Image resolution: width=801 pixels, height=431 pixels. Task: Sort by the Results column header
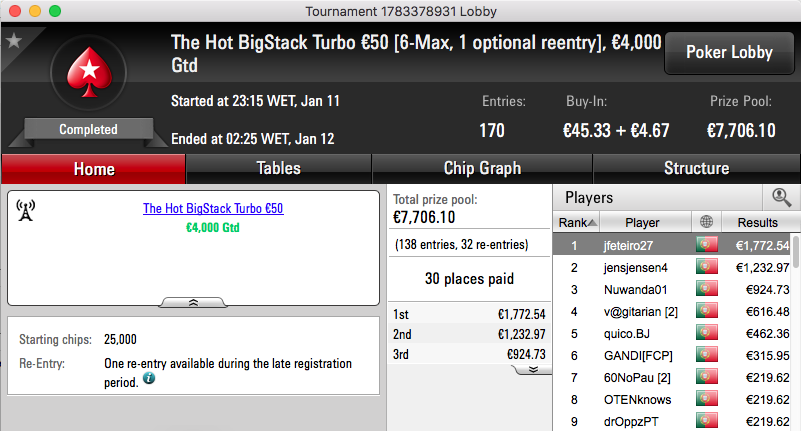coord(758,222)
